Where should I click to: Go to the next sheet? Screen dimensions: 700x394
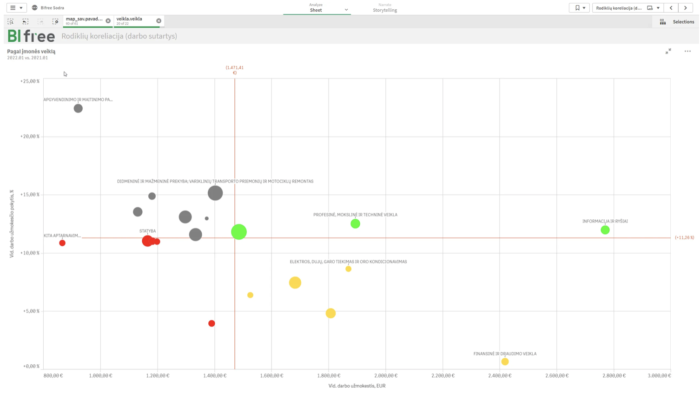[x=685, y=8]
